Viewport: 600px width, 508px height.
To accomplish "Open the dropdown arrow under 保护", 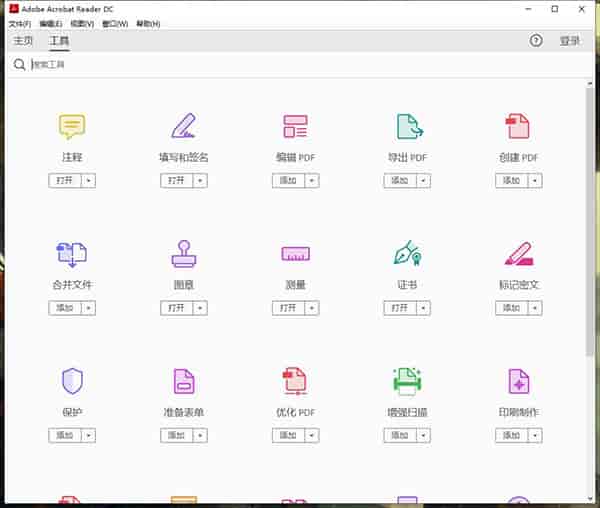I will click(x=88, y=435).
